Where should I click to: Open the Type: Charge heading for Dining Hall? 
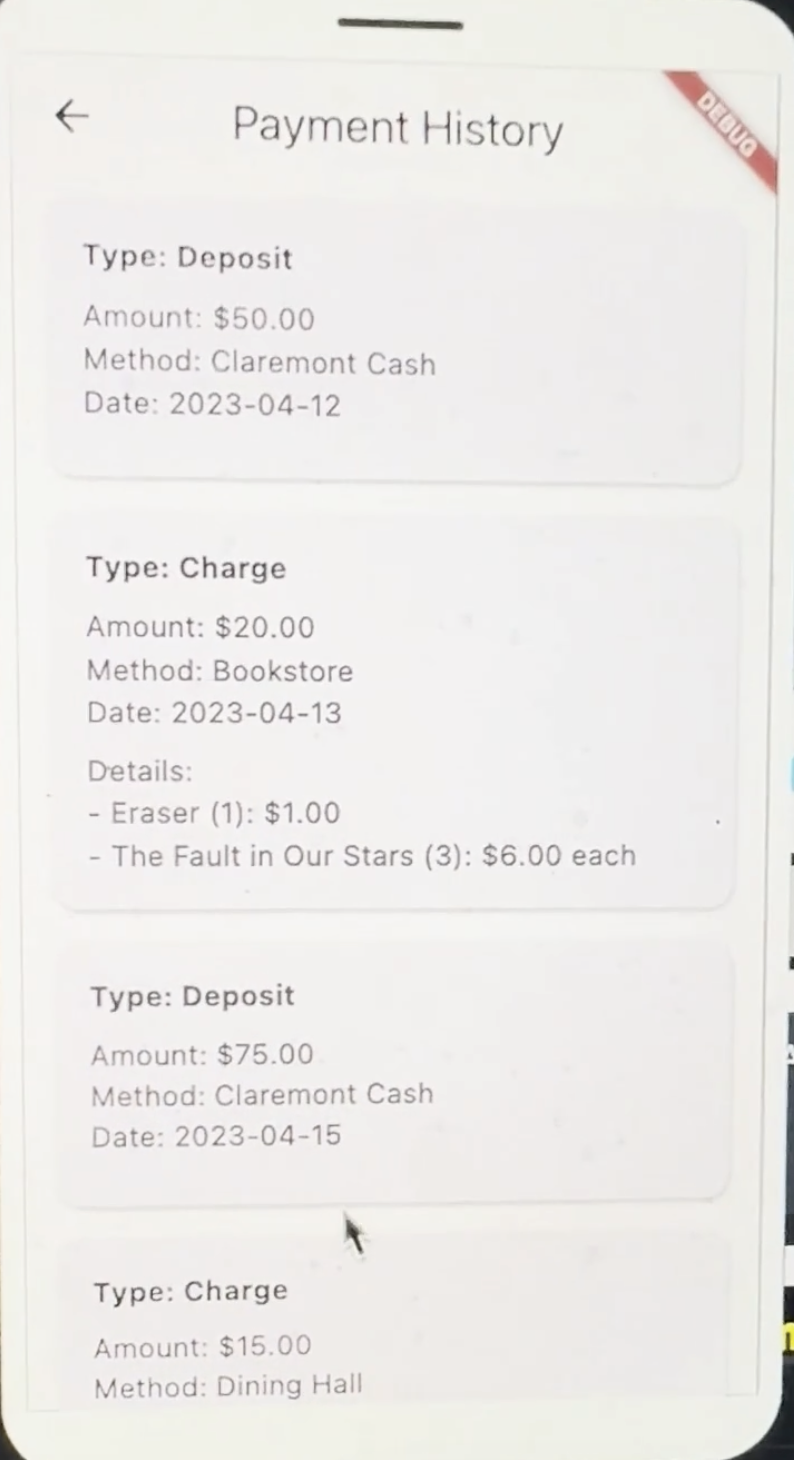coord(191,1291)
